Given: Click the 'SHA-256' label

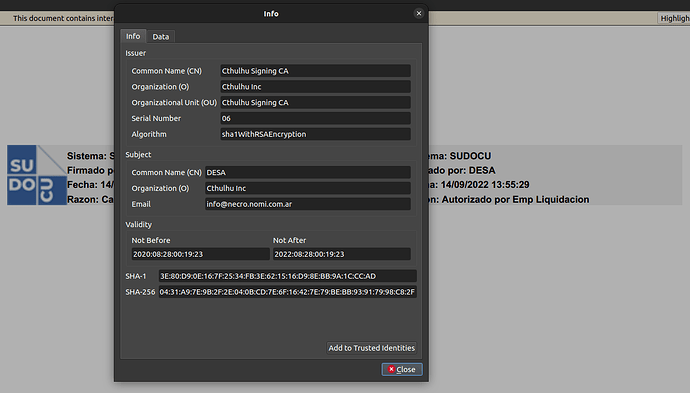Looking at the screenshot, I should point(140,292).
